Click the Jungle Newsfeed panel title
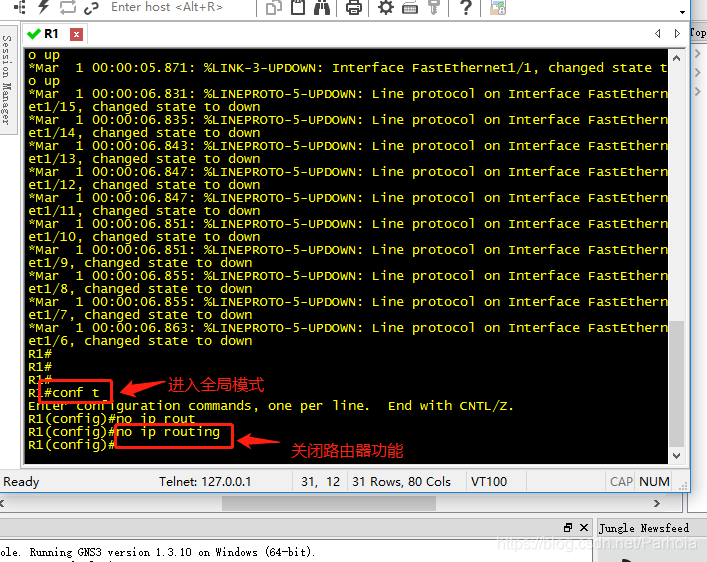Screen dimensions: 707x562 (x=643, y=528)
